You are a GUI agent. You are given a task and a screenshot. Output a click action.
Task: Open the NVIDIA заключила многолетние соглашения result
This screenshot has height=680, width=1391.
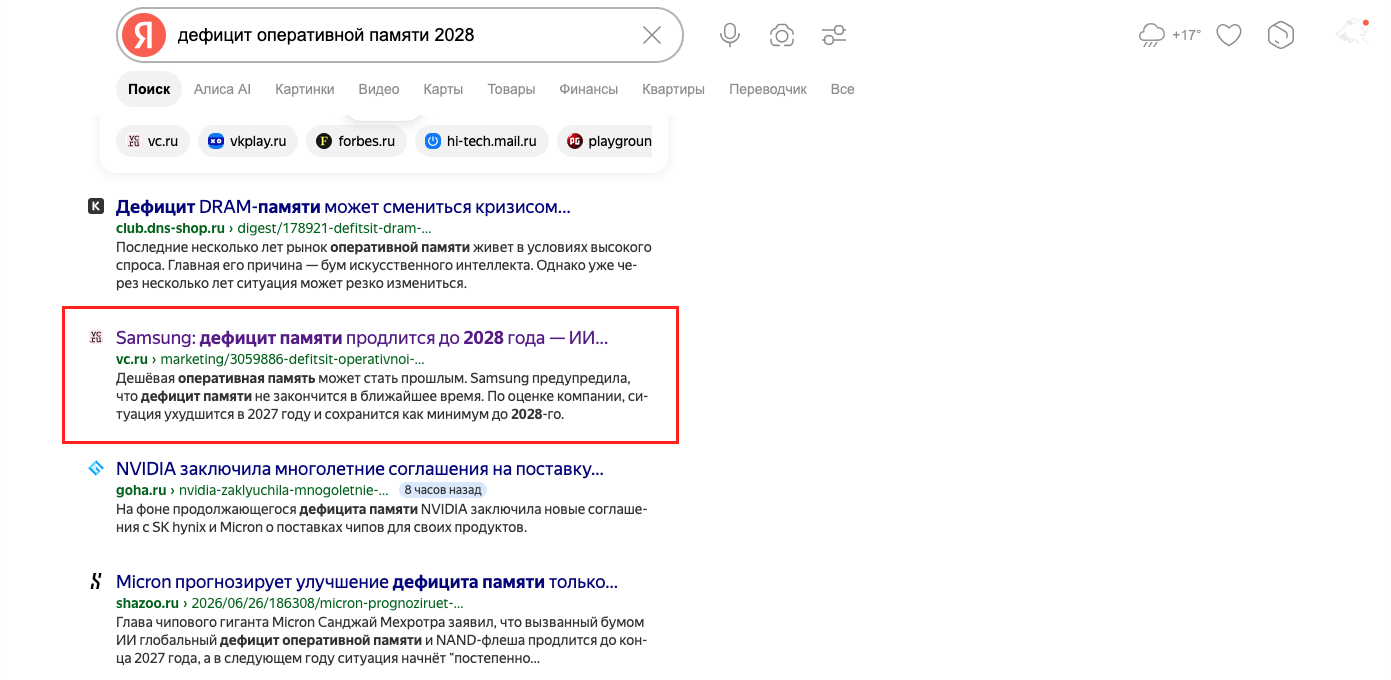(x=360, y=469)
